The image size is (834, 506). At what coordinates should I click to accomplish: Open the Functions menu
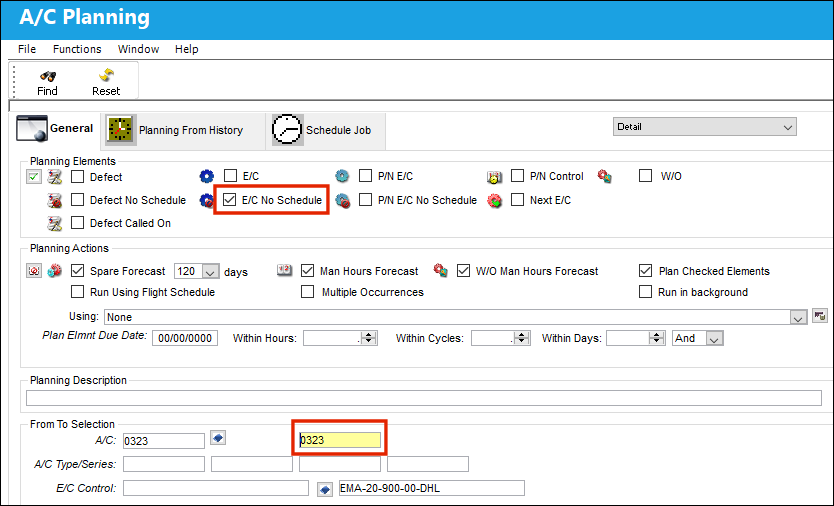[77, 49]
